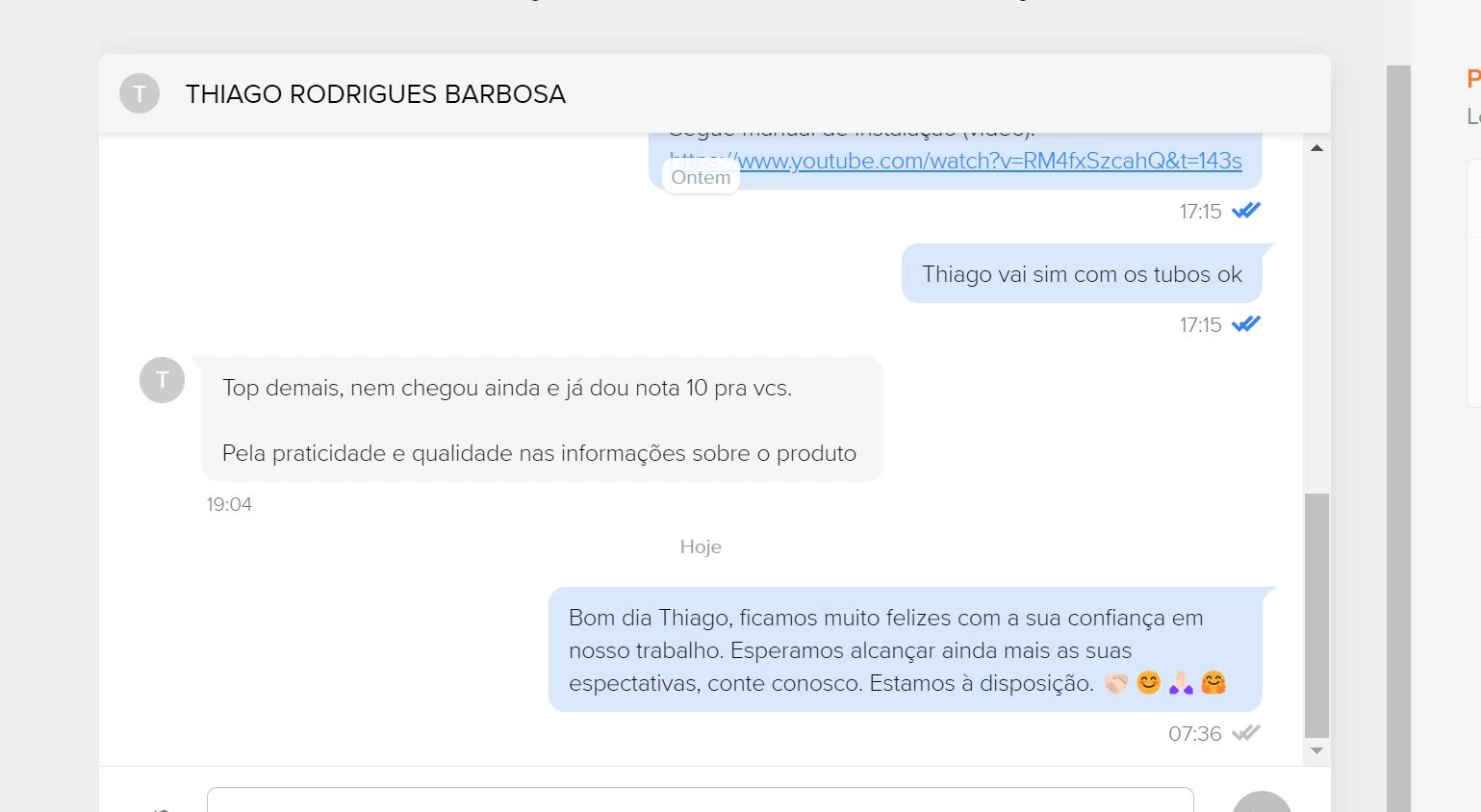This screenshot has width=1481, height=812.
Task: Click the blue read receipt under the YouTube message
Action: [1246, 211]
